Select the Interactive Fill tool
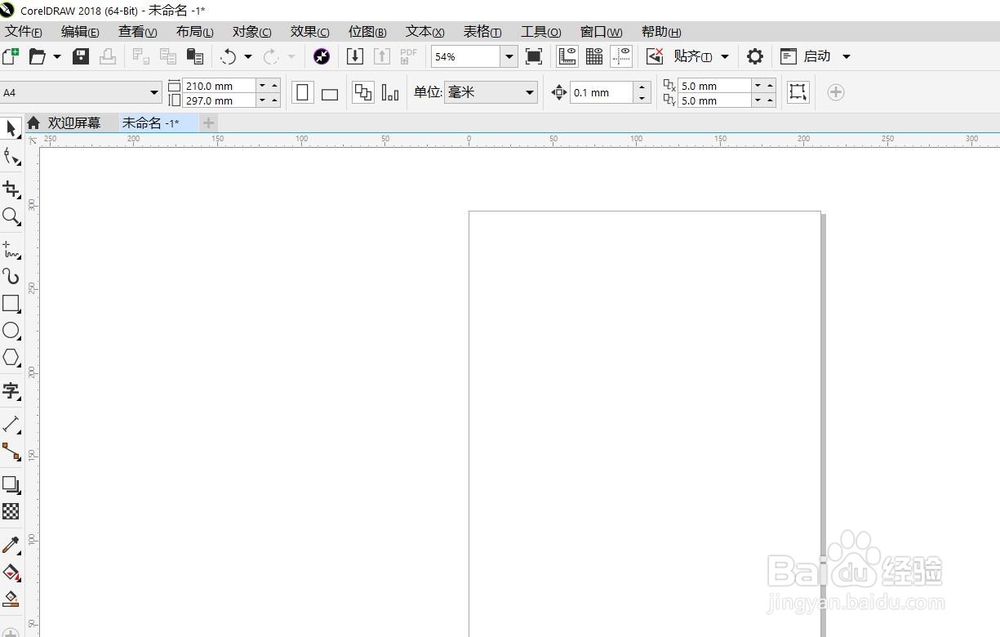The width and height of the screenshot is (1000, 637). (11, 572)
